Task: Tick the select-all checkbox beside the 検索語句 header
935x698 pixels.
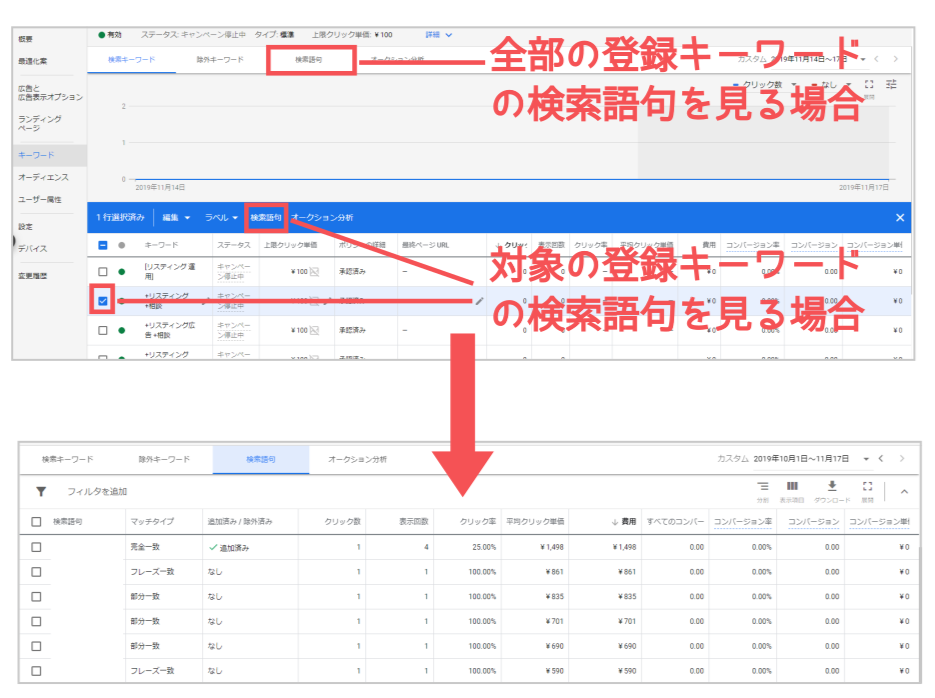Action: tap(36, 522)
